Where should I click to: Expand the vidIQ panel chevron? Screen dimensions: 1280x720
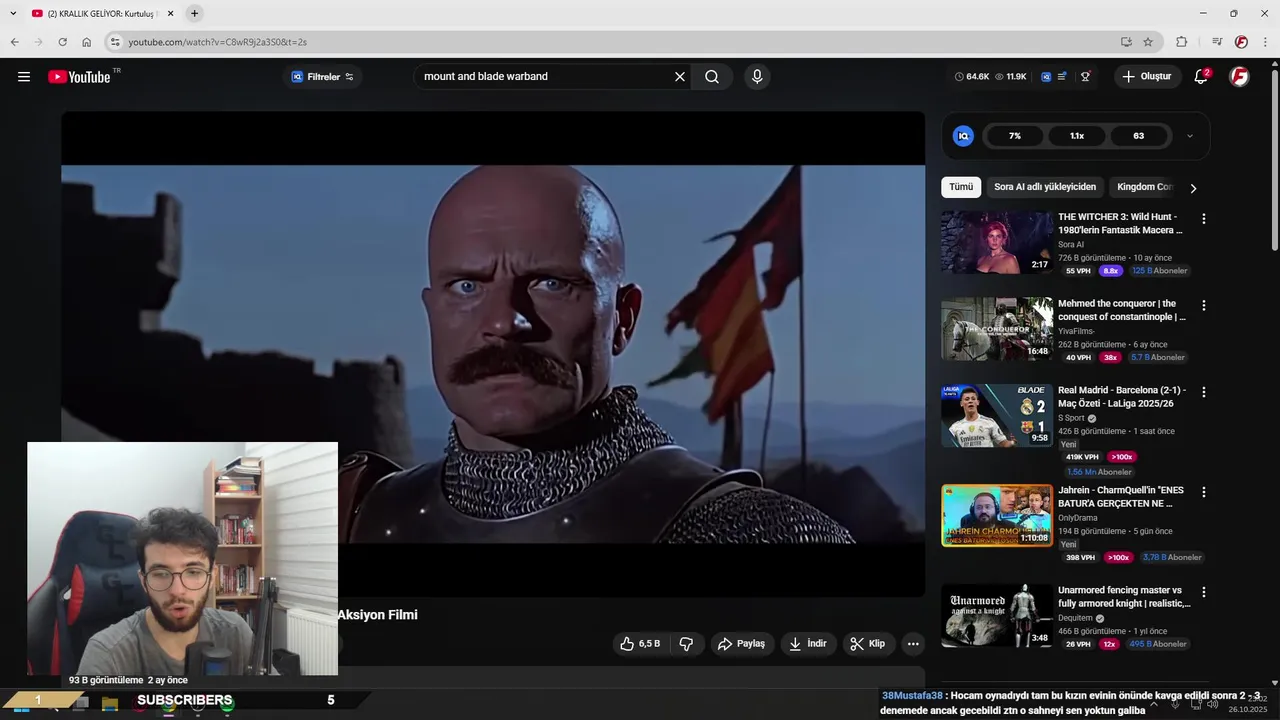pos(1190,136)
